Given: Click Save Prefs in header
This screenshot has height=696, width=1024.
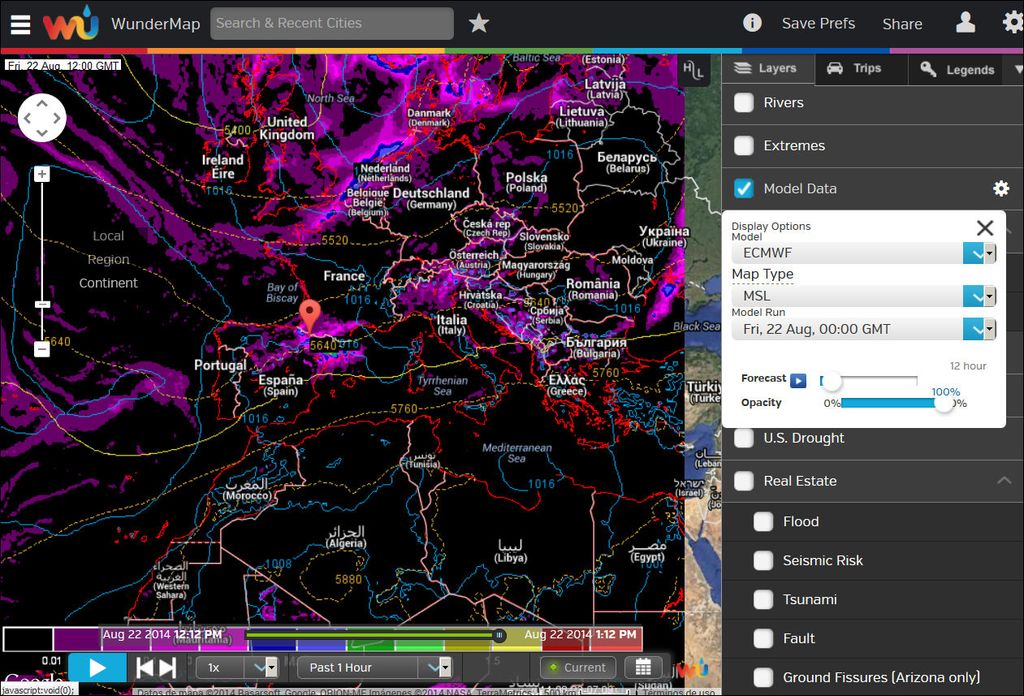Looking at the screenshot, I should [818, 24].
